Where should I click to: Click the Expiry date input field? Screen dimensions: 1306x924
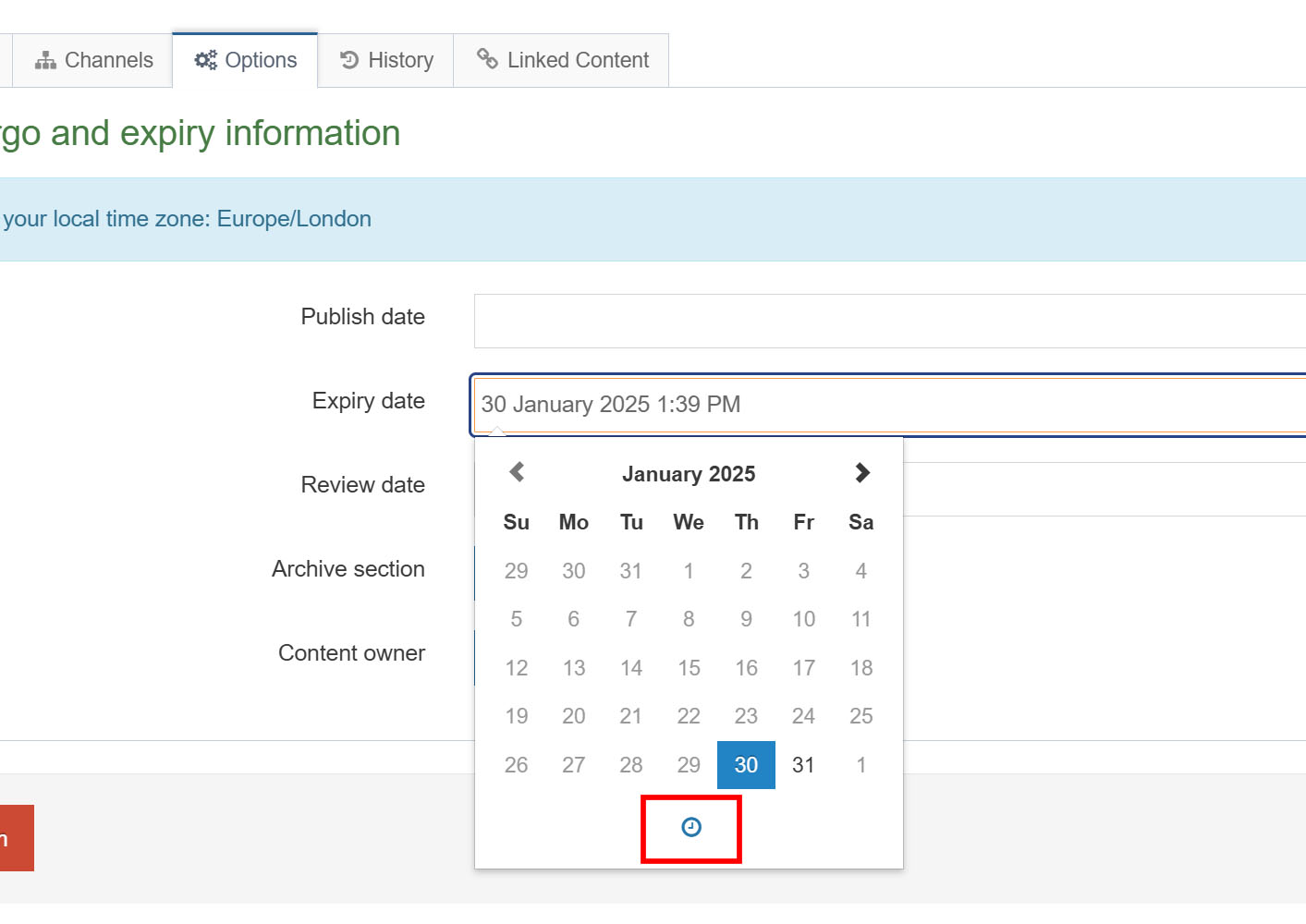pos(887,405)
